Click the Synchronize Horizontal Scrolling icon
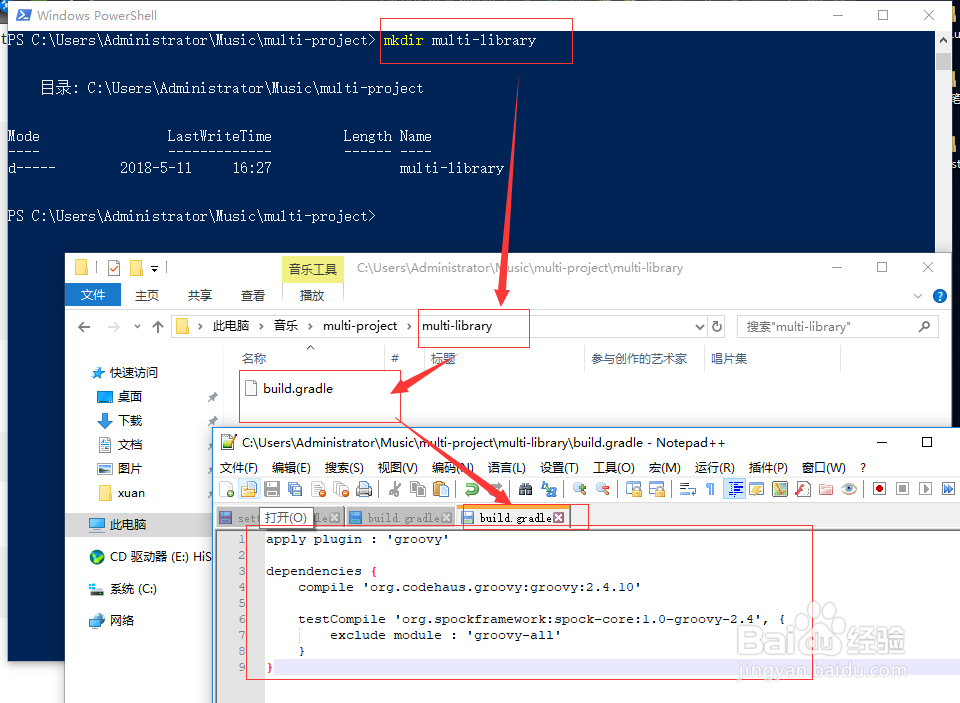 point(656,489)
